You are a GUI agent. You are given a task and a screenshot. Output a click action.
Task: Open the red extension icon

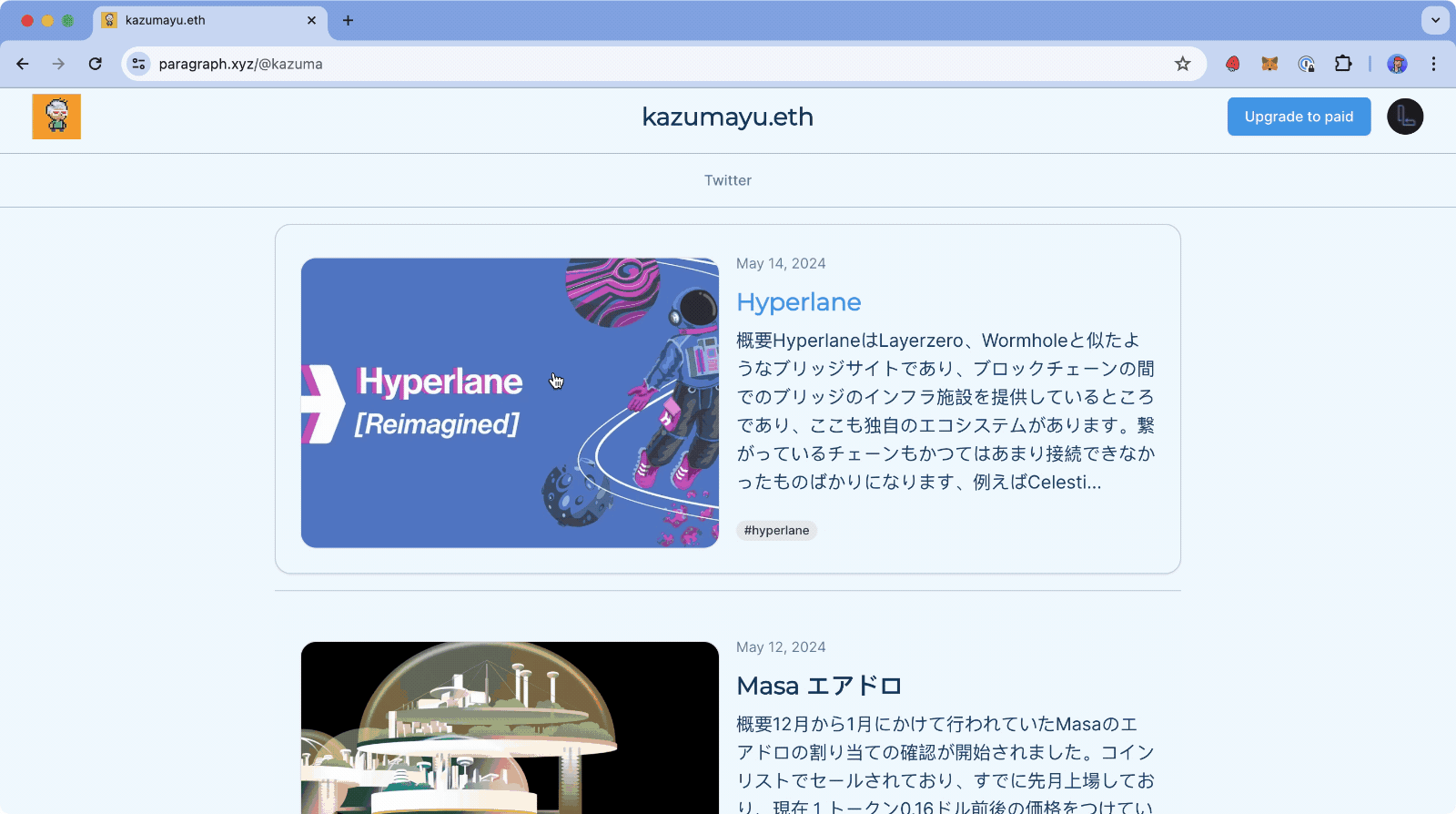tap(1233, 64)
